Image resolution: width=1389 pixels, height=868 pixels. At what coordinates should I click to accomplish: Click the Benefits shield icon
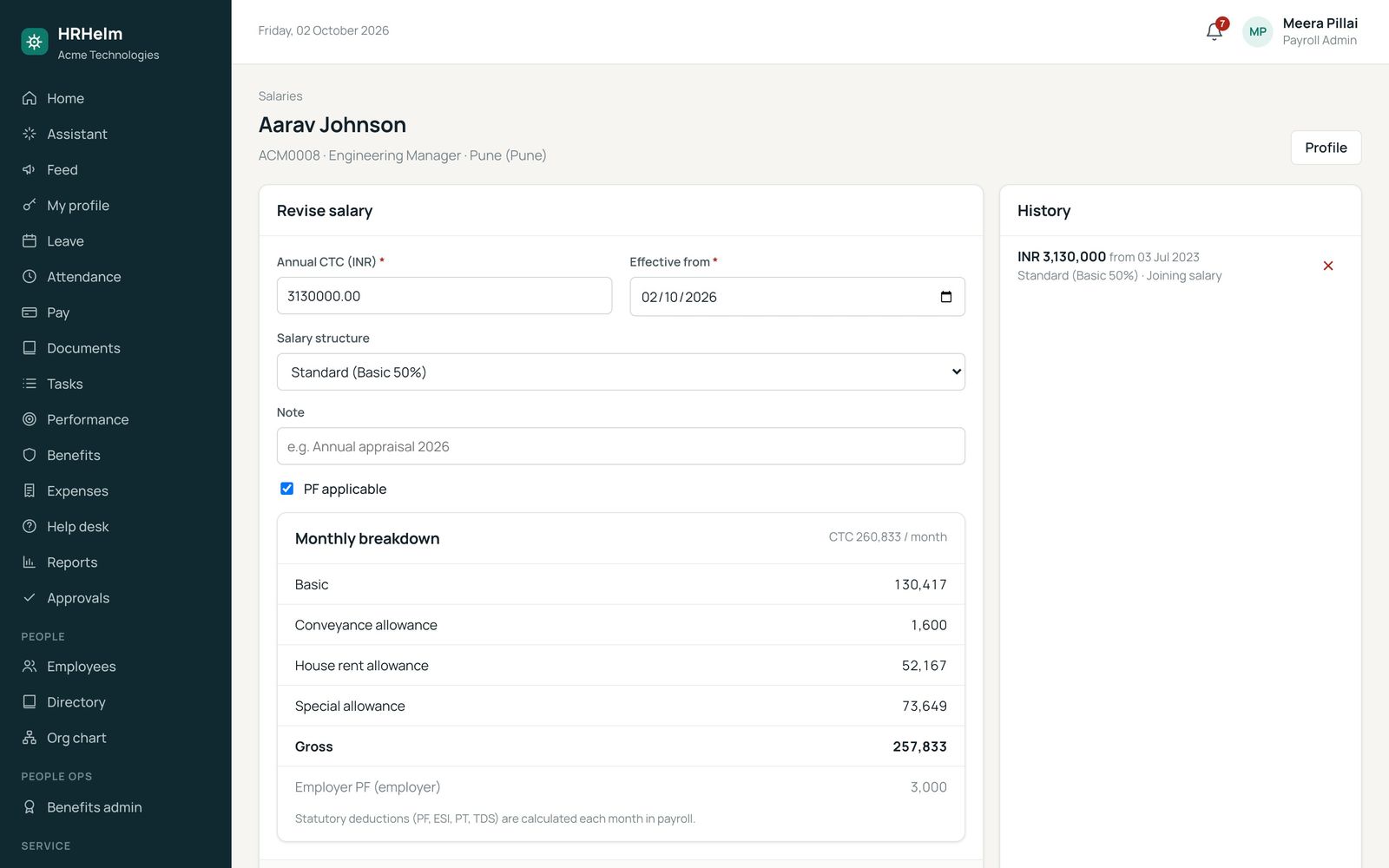click(x=30, y=455)
